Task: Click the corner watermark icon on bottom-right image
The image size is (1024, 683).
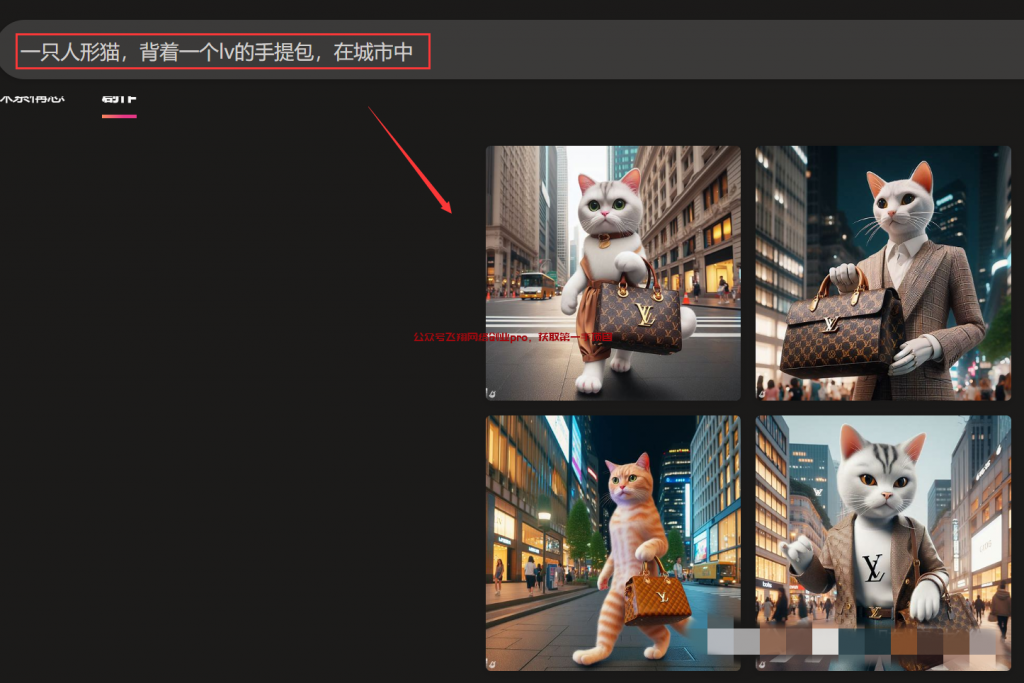Action: click(761, 663)
